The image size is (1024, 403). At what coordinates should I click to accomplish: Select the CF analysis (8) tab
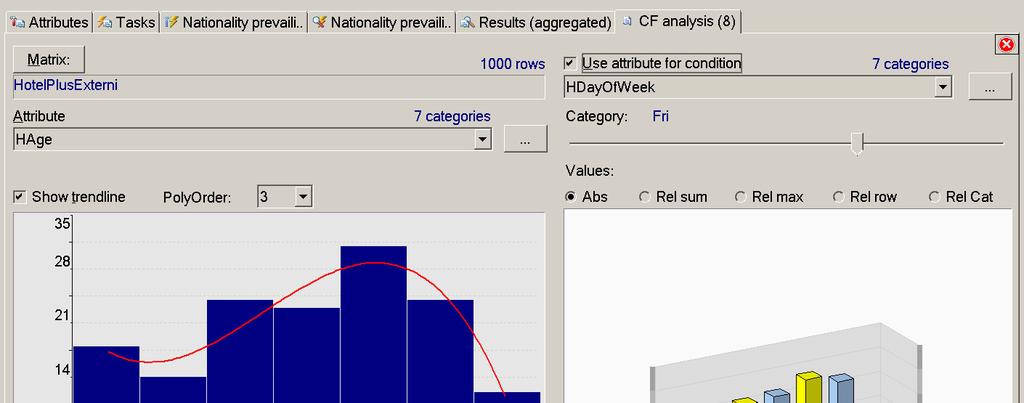coord(679,22)
